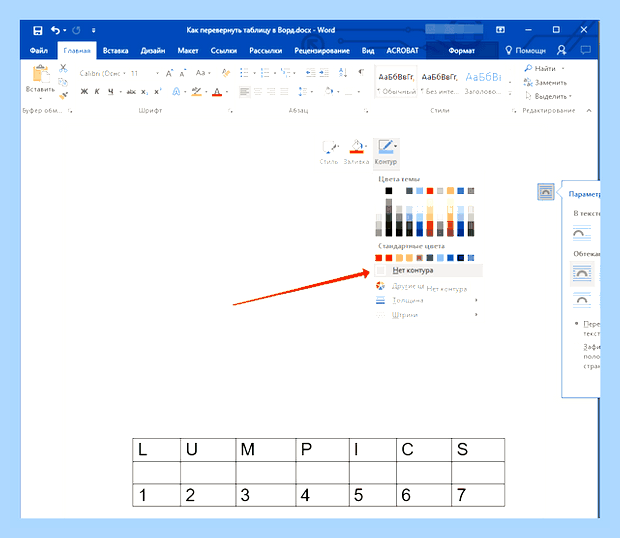
Task: Open the Выделить select dropdown
Action: coord(548,96)
